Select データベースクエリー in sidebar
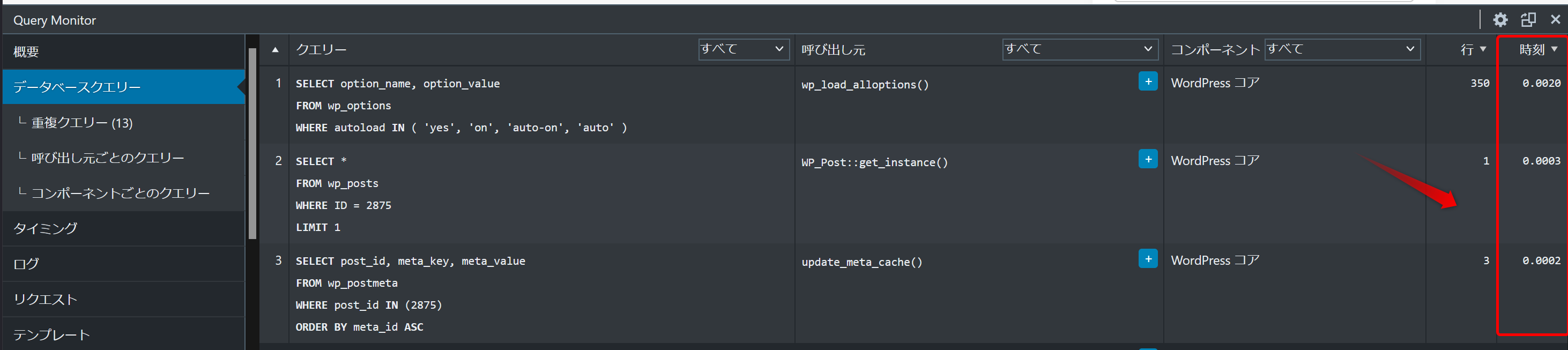1568x350 pixels. tap(124, 87)
